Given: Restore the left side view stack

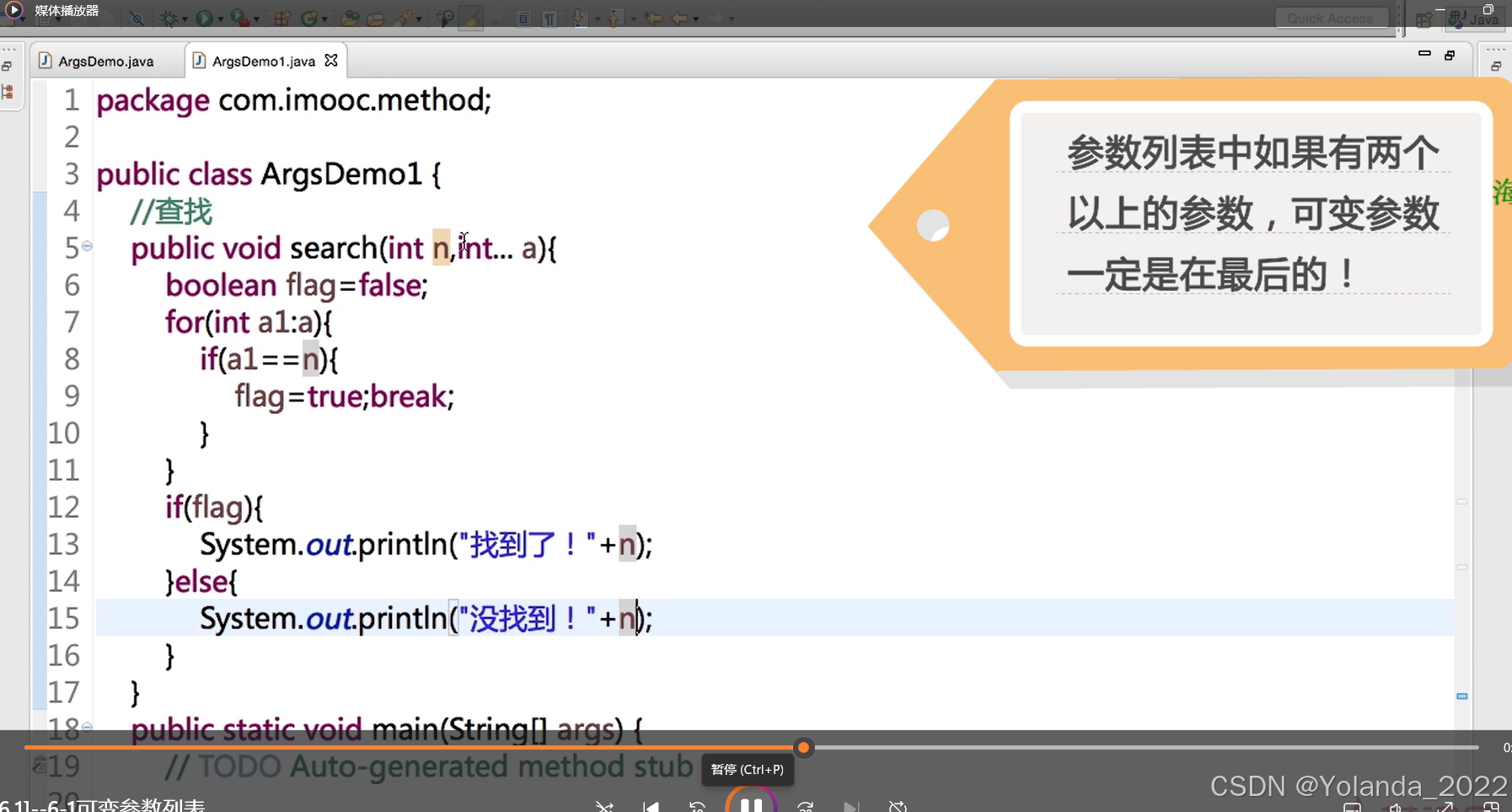Looking at the screenshot, I should (7, 66).
